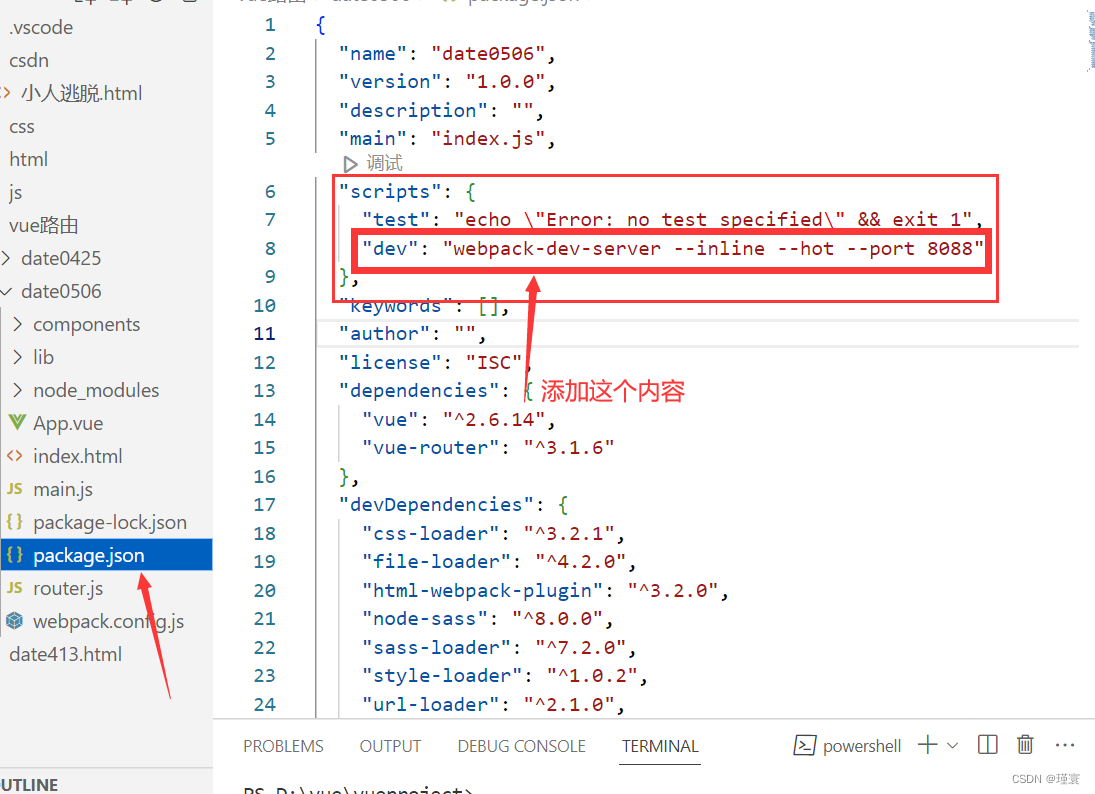The image size is (1095, 794).
Task: Open the main.js JavaScript file
Action: [x=63, y=489]
